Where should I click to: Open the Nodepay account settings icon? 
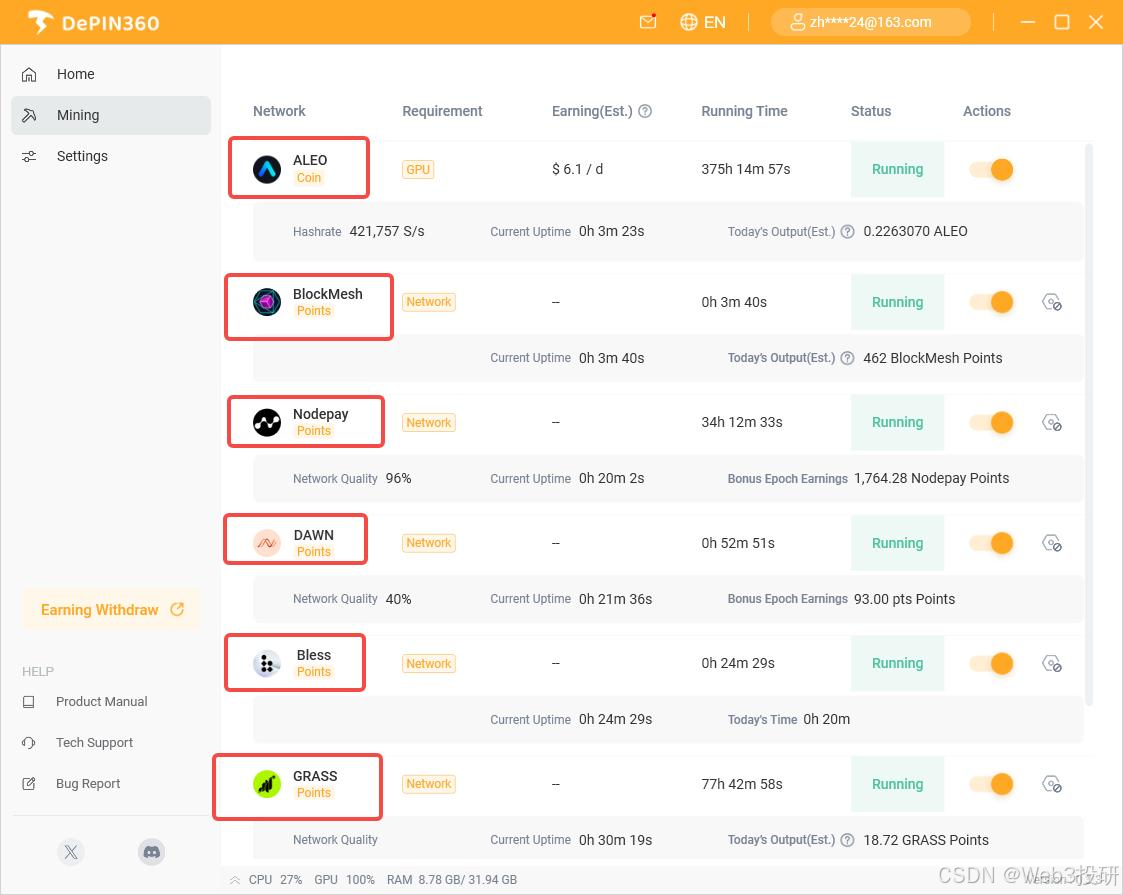click(x=1051, y=422)
